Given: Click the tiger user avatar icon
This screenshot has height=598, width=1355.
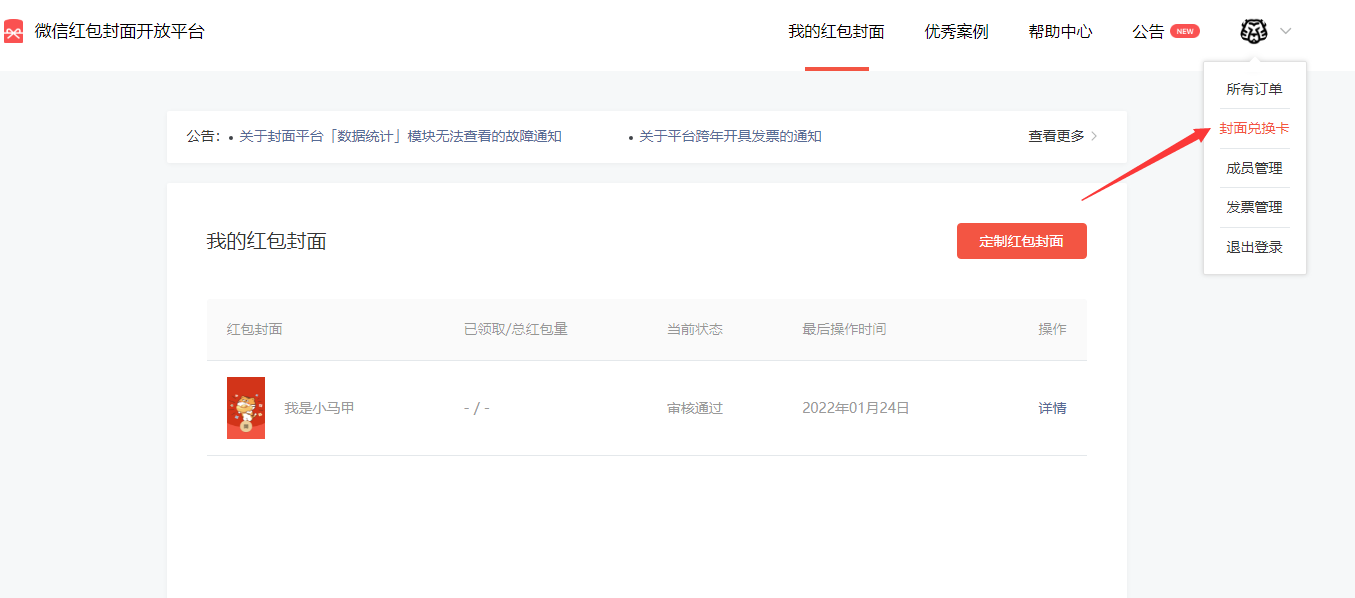Looking at the screenshot, I should pos(1253,31).
